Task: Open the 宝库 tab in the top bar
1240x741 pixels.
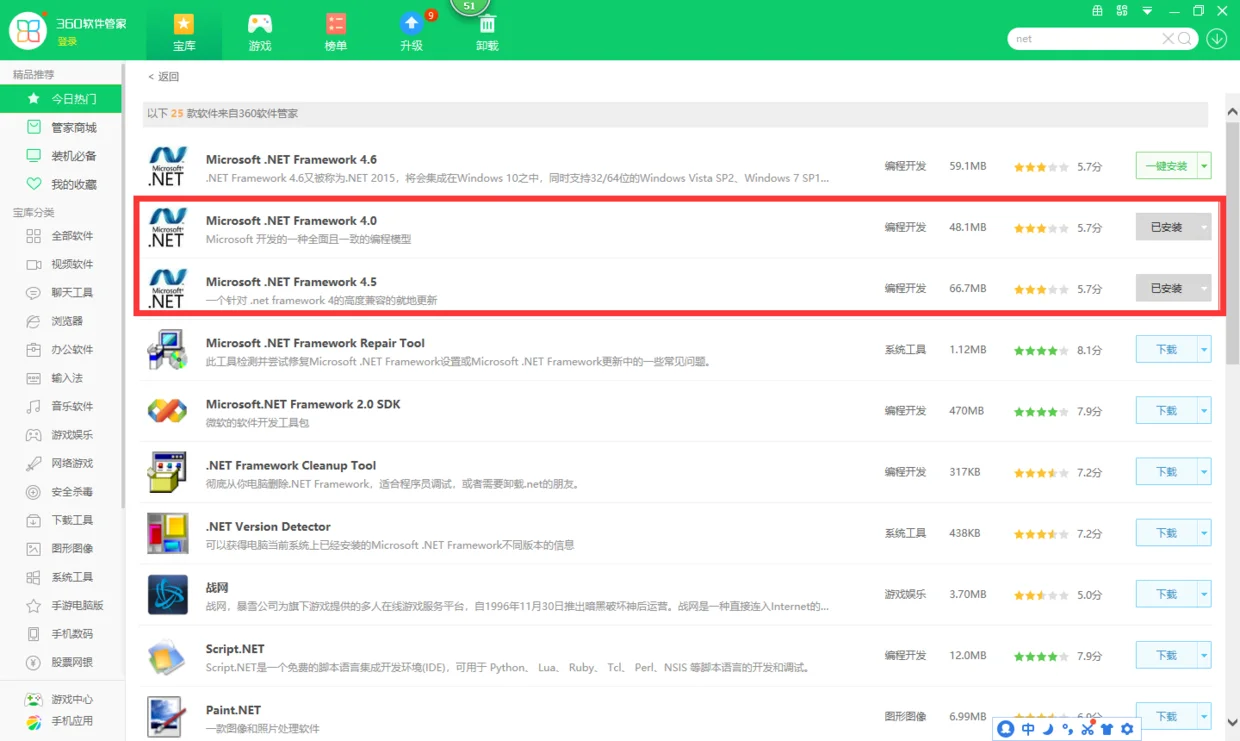Action: 184,32
